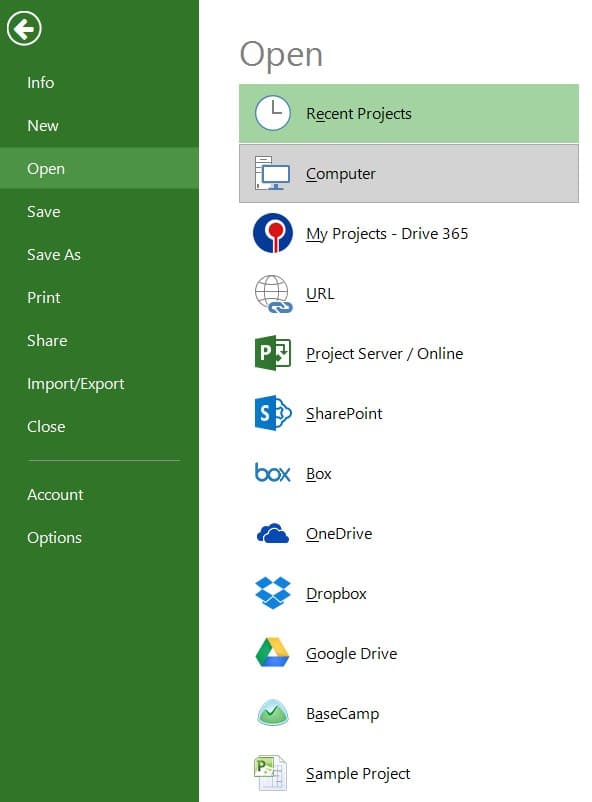
Task: Click the SharePoint icon
Action: point(273,413)
